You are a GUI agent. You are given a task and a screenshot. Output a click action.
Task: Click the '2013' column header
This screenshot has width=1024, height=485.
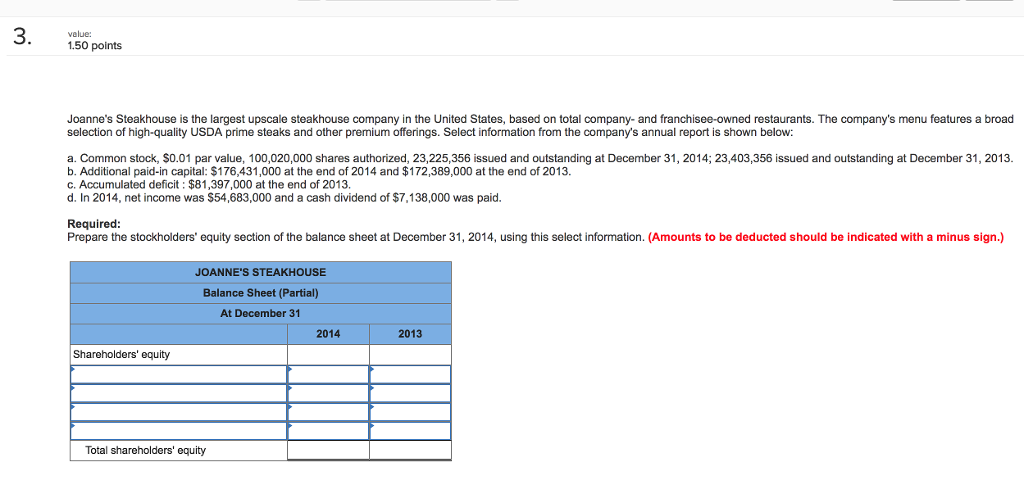click(x=410, y=334)
